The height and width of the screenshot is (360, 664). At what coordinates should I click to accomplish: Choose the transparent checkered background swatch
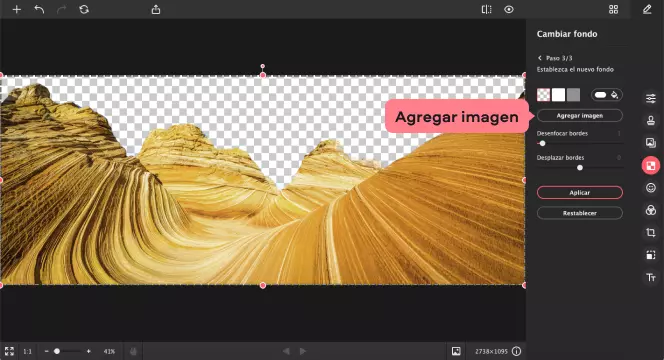(x=543, y=95)
